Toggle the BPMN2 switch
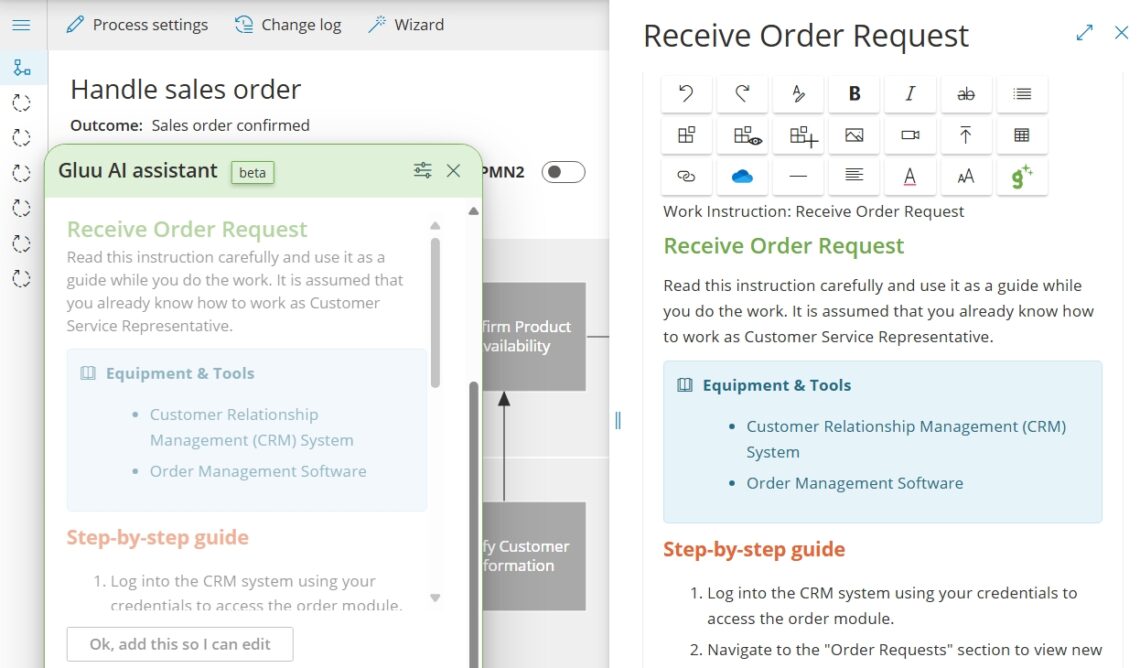1140x668 pixels. (x=563, y=172)
